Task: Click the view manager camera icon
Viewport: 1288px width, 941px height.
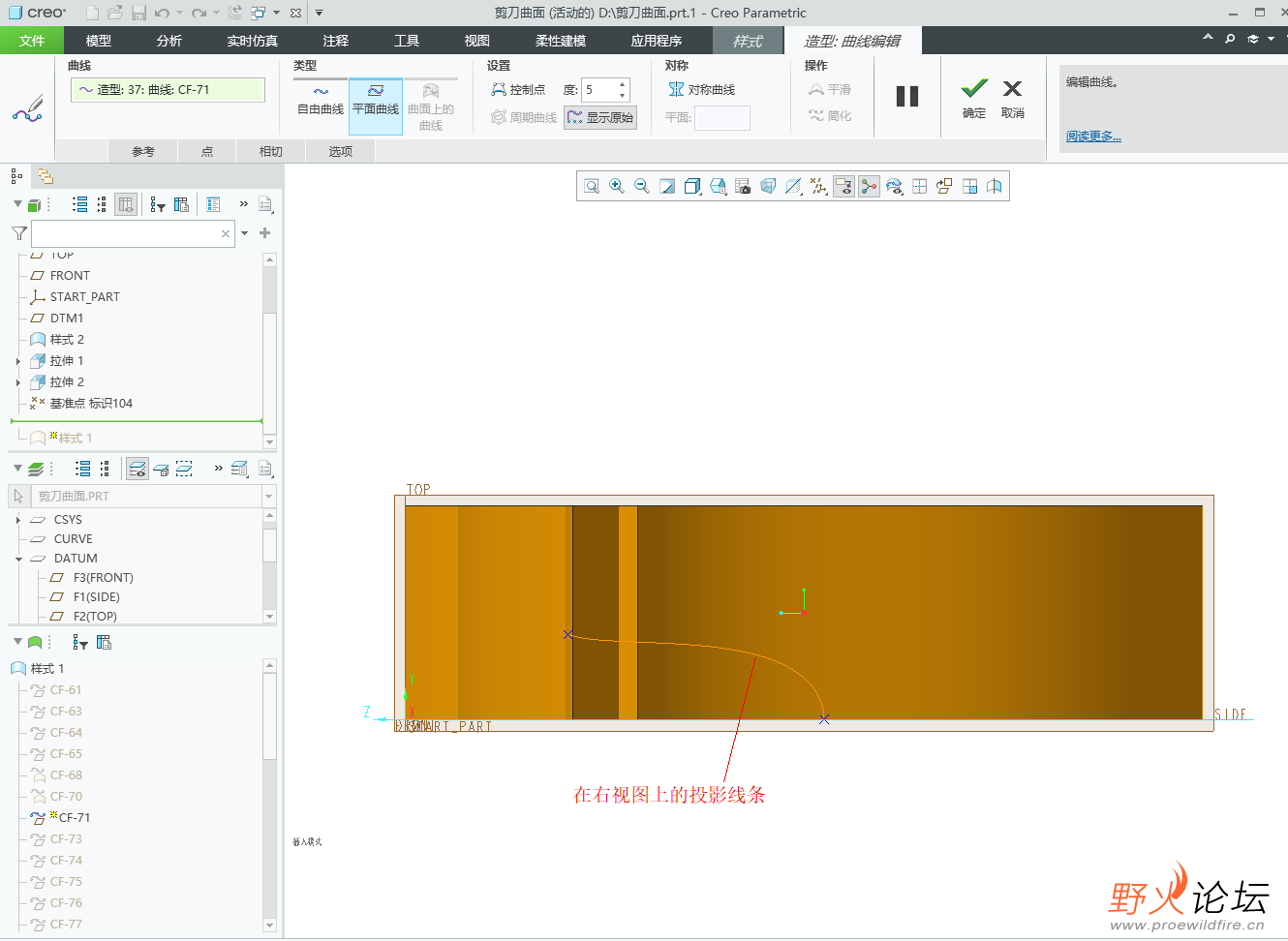Action: click(743, 186)
